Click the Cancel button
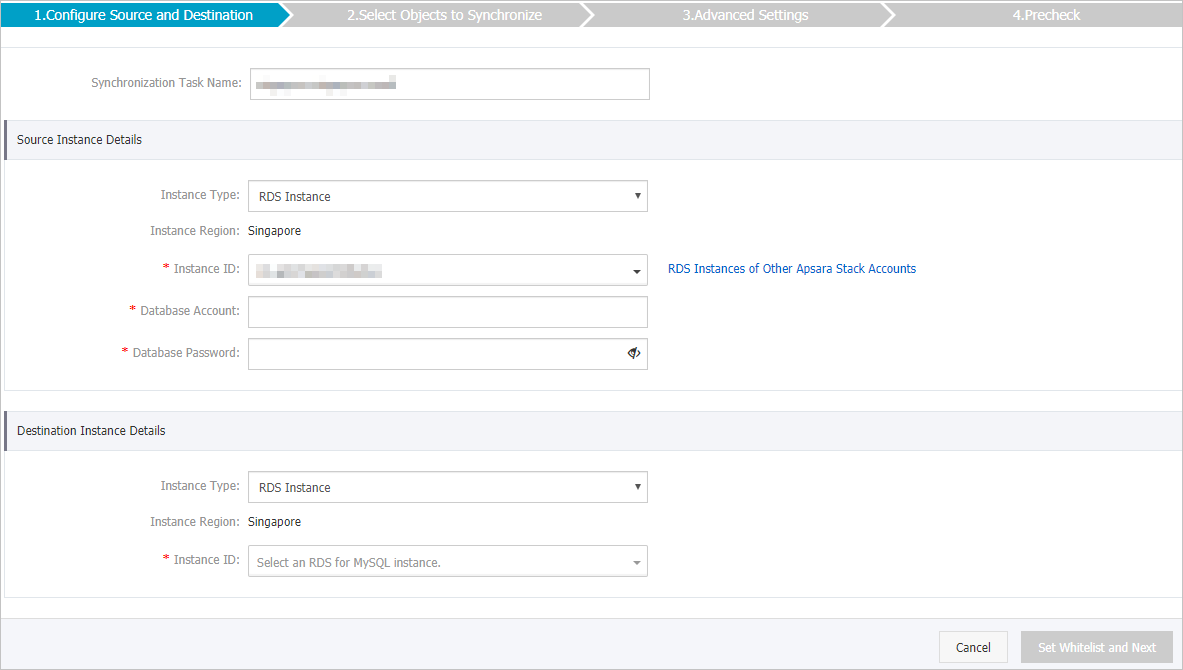This screenshot has width=1183, height=670. [x=972, y=647]
